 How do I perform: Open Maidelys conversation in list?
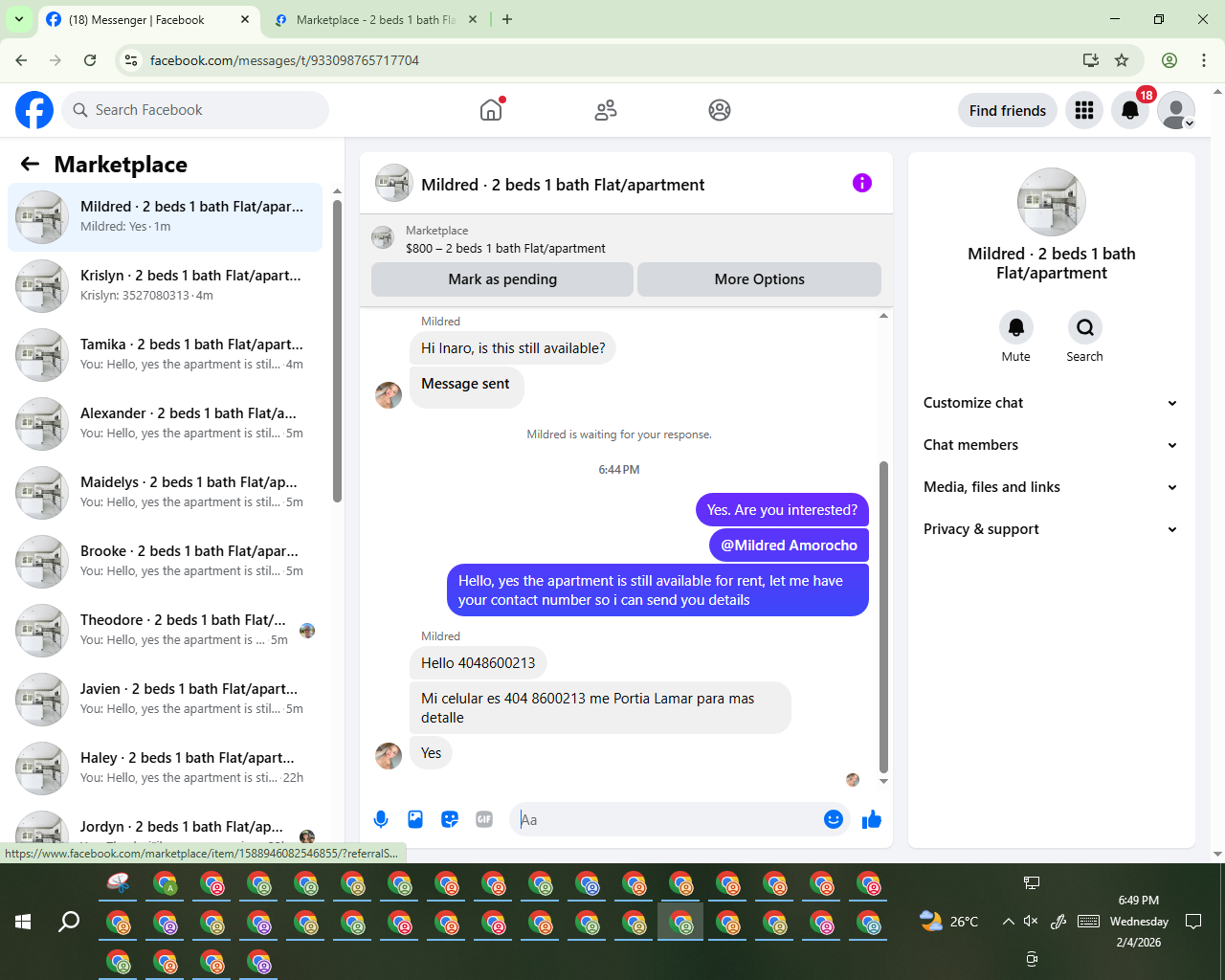(165, 493)
